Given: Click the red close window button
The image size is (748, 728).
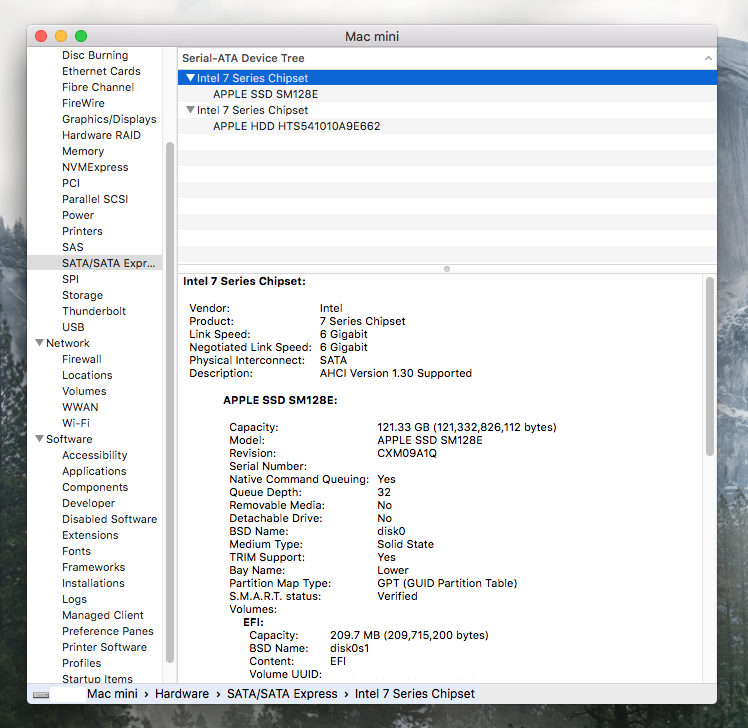Looking at the screenshot, I should coord(41,36).
